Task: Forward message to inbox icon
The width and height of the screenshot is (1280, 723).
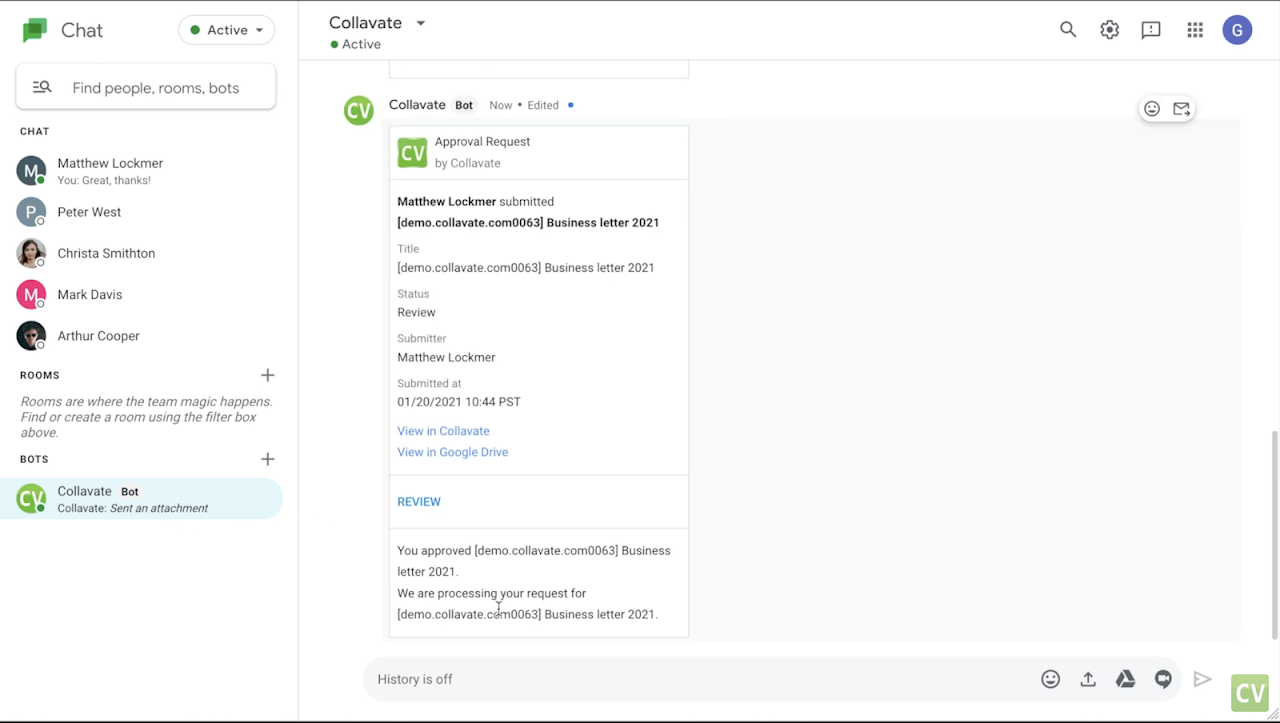Action: (x=1181, y=109)
